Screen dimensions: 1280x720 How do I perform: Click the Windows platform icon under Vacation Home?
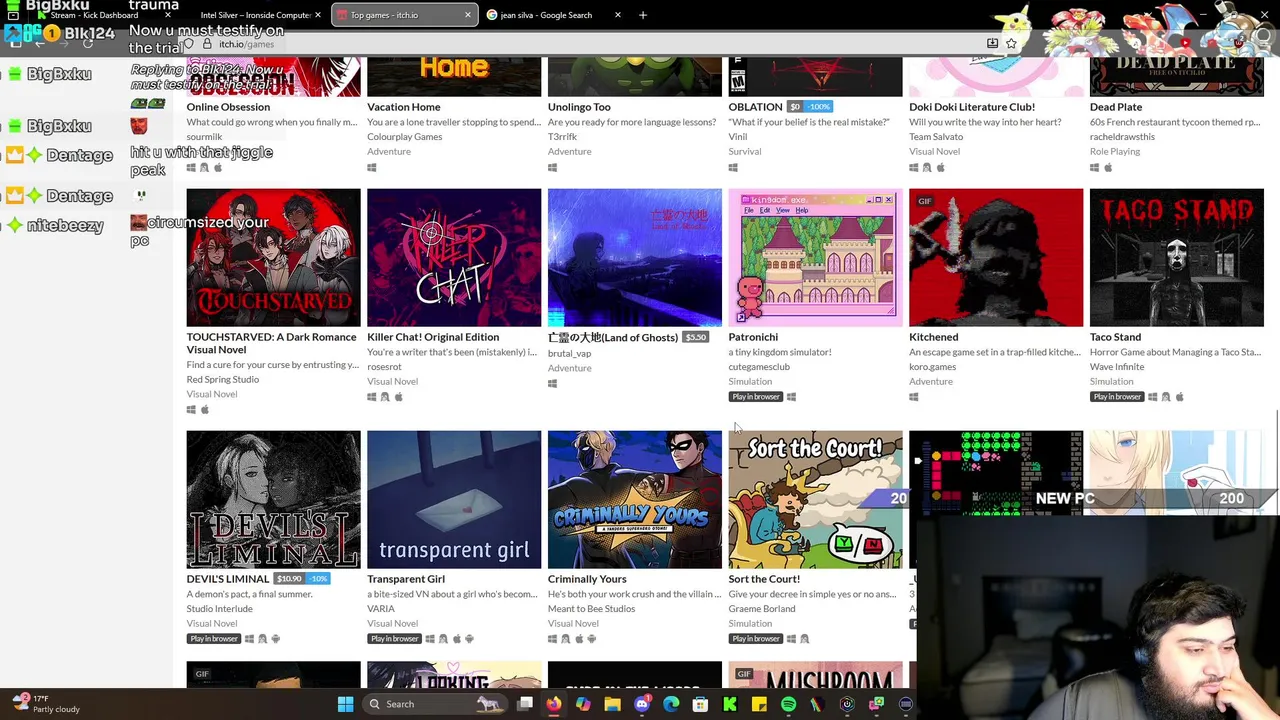click(x=371, y=167)
